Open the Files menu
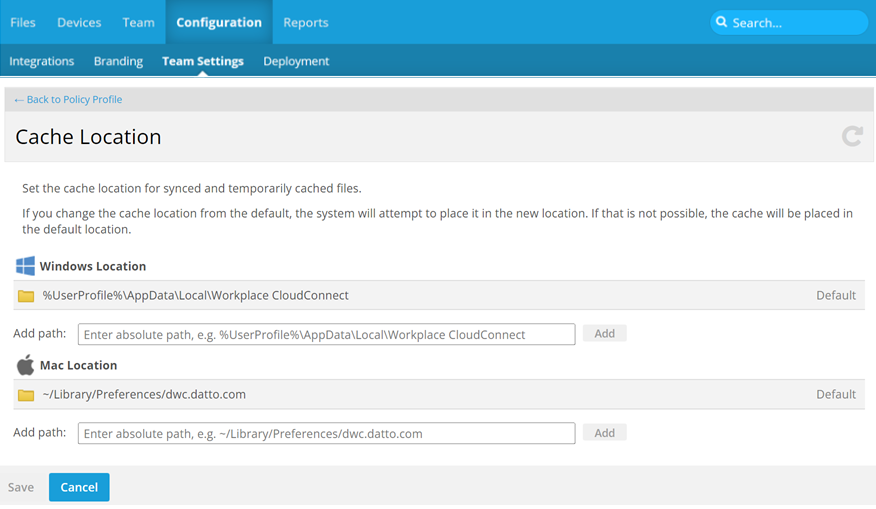This screenshot has height=509, width=876. pyautogui.click(x=23, y=22)
